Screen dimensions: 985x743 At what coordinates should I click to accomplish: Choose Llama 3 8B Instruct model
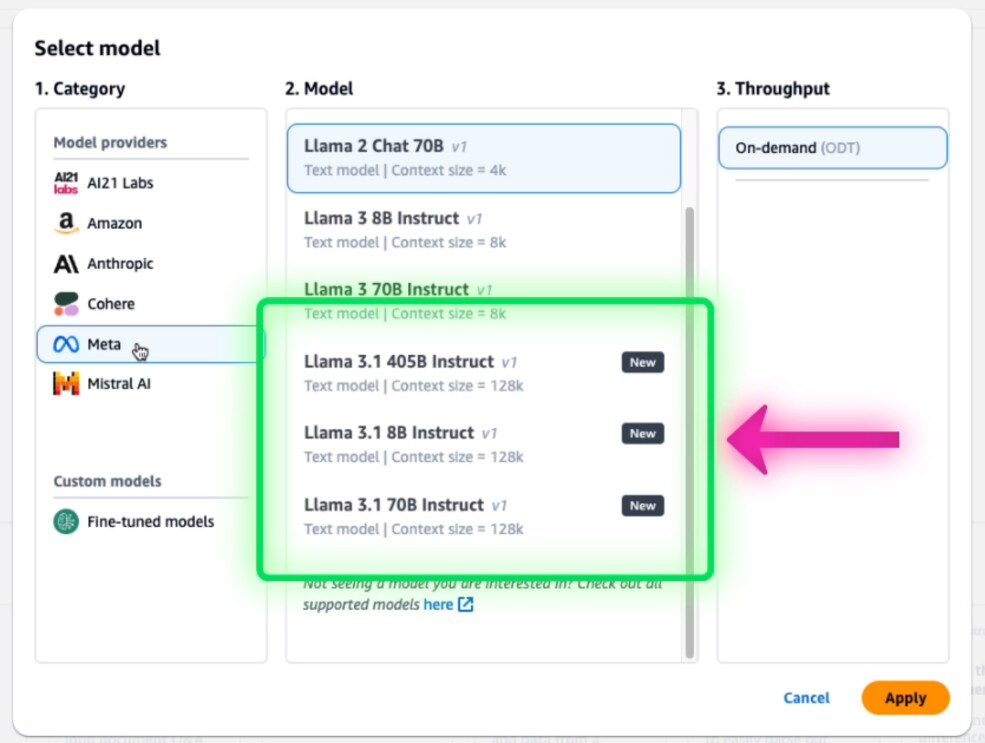point(483,230)
